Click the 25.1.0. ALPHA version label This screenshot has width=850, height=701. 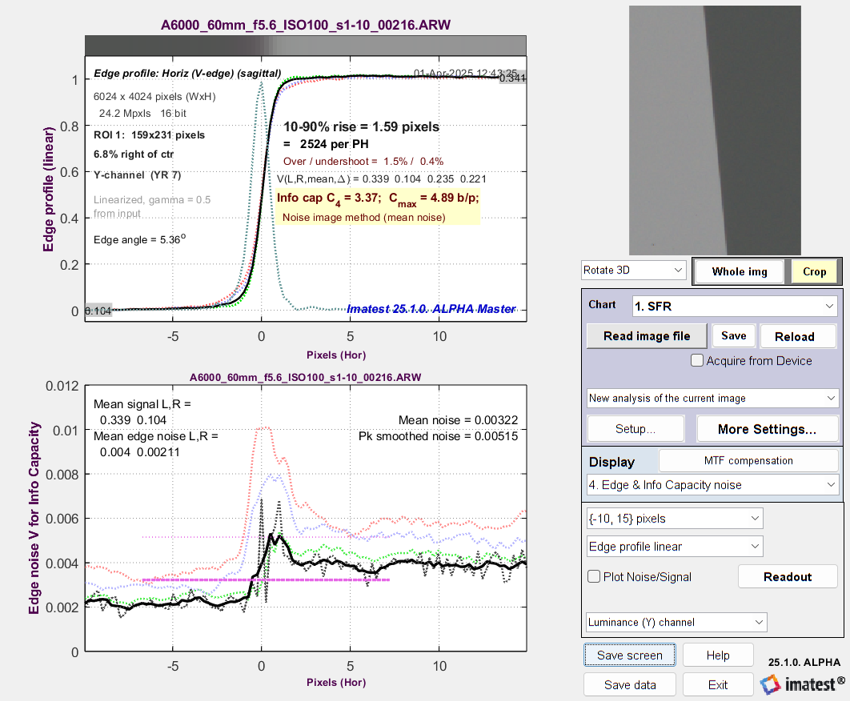click(x=804, y=662)
